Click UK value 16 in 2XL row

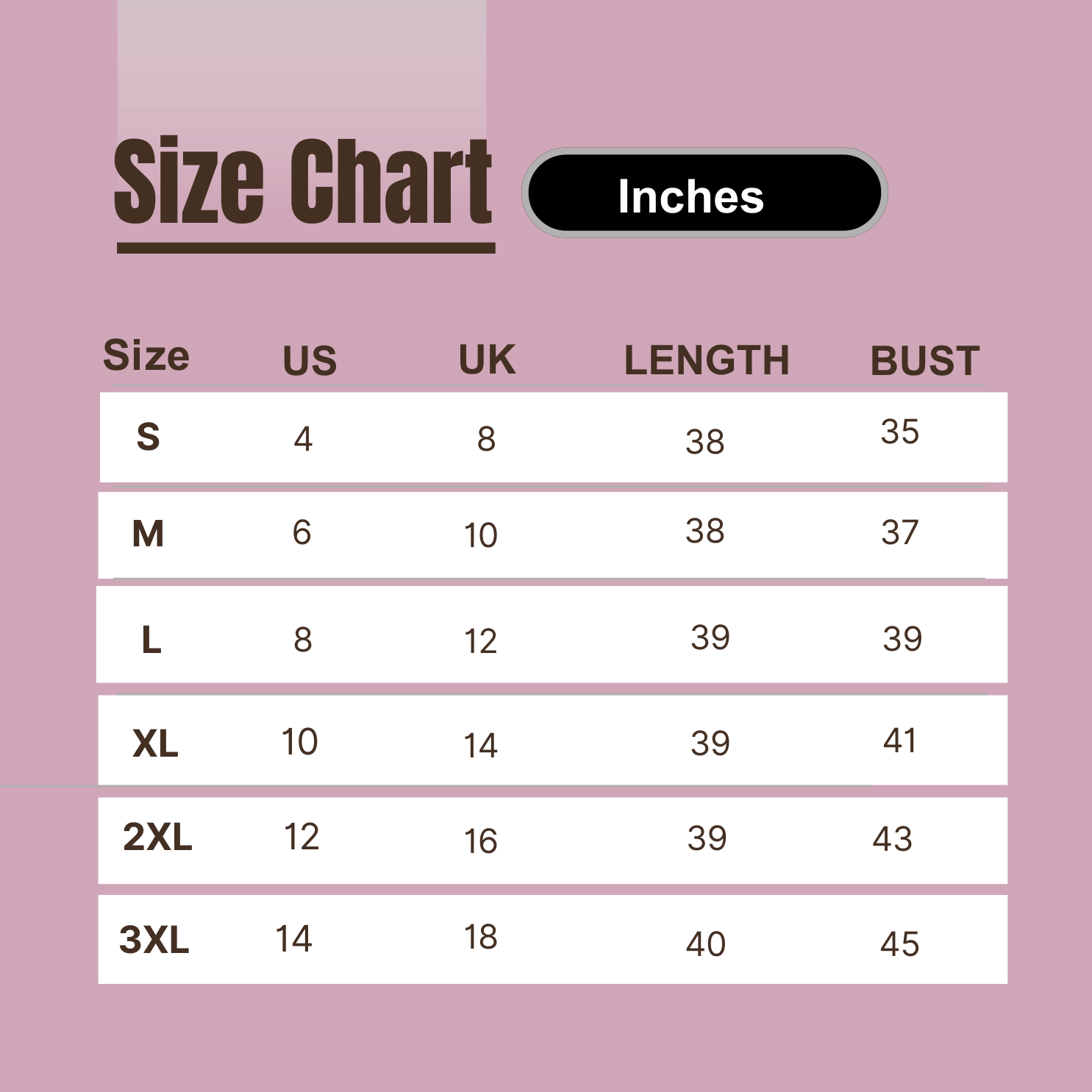pyautogui.click(x=480, y=841)
